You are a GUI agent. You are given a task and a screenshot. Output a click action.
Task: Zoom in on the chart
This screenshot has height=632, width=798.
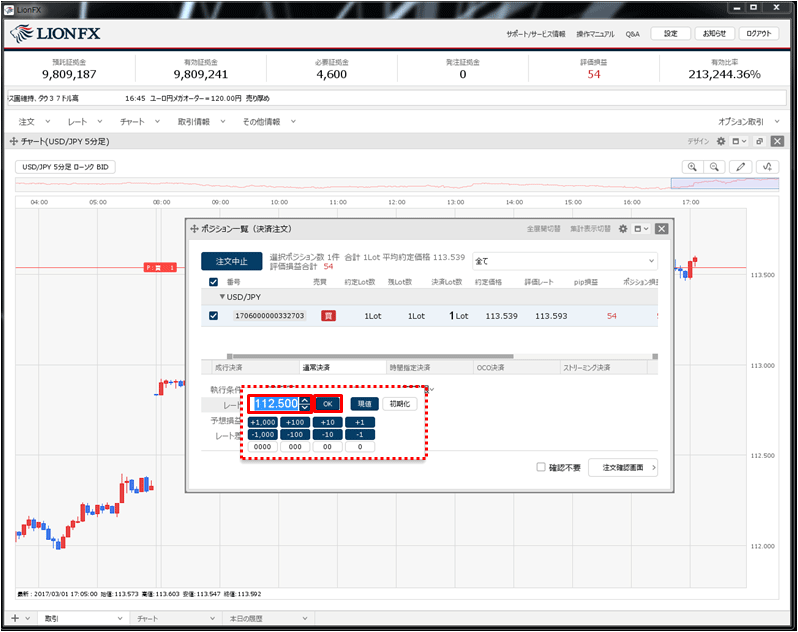point(692,167)
